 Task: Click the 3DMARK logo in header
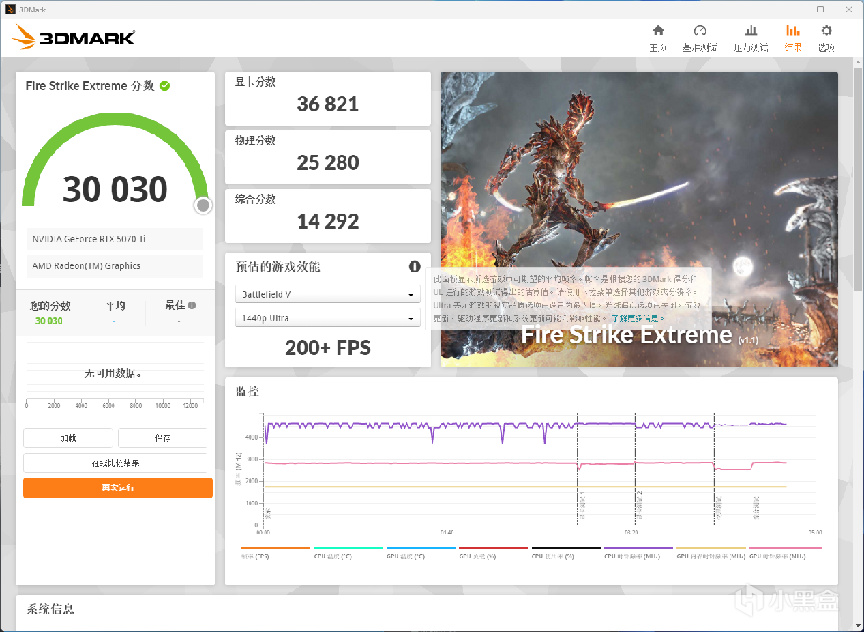[73, 37]
